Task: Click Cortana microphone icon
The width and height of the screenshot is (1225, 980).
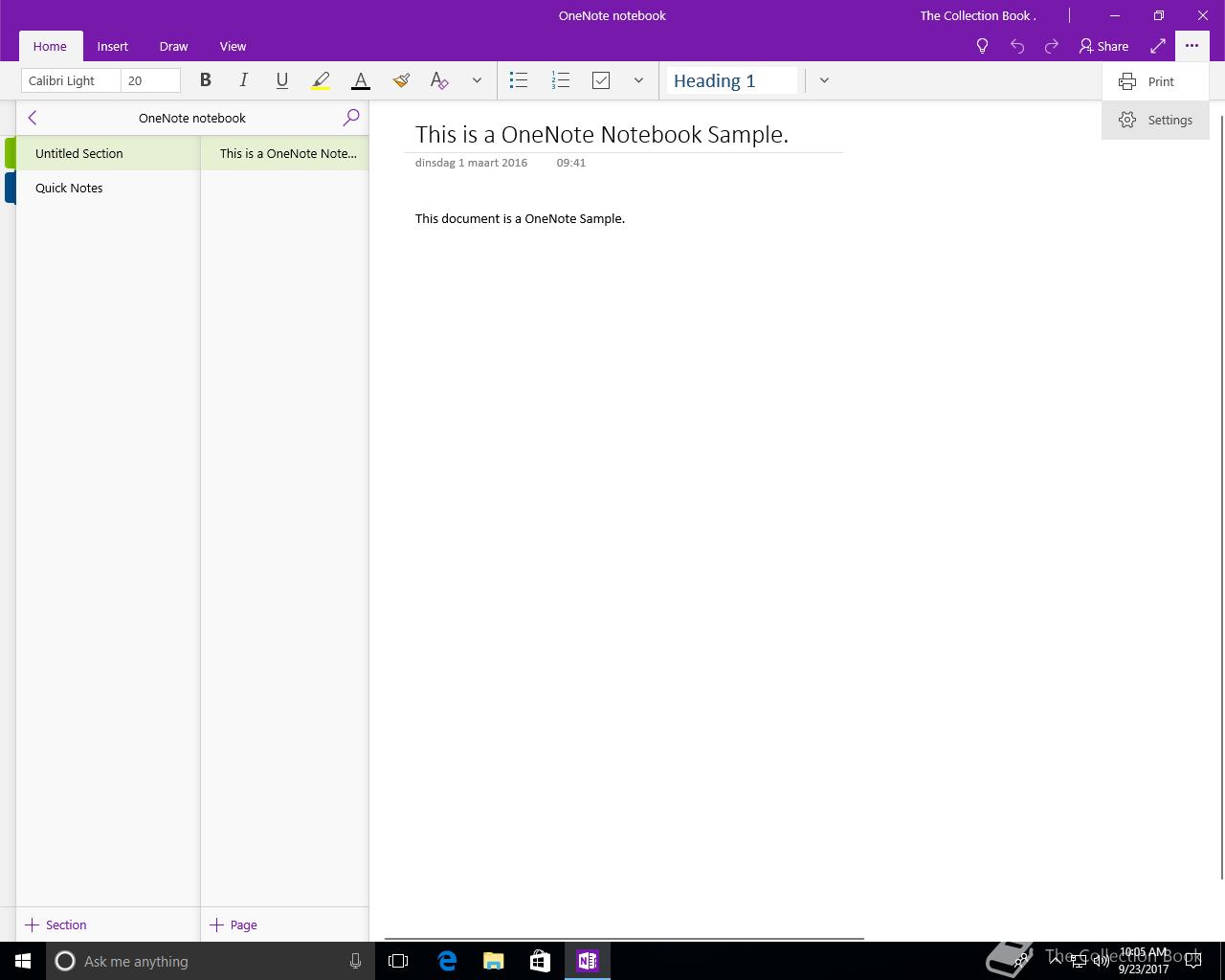Action: 355,961
